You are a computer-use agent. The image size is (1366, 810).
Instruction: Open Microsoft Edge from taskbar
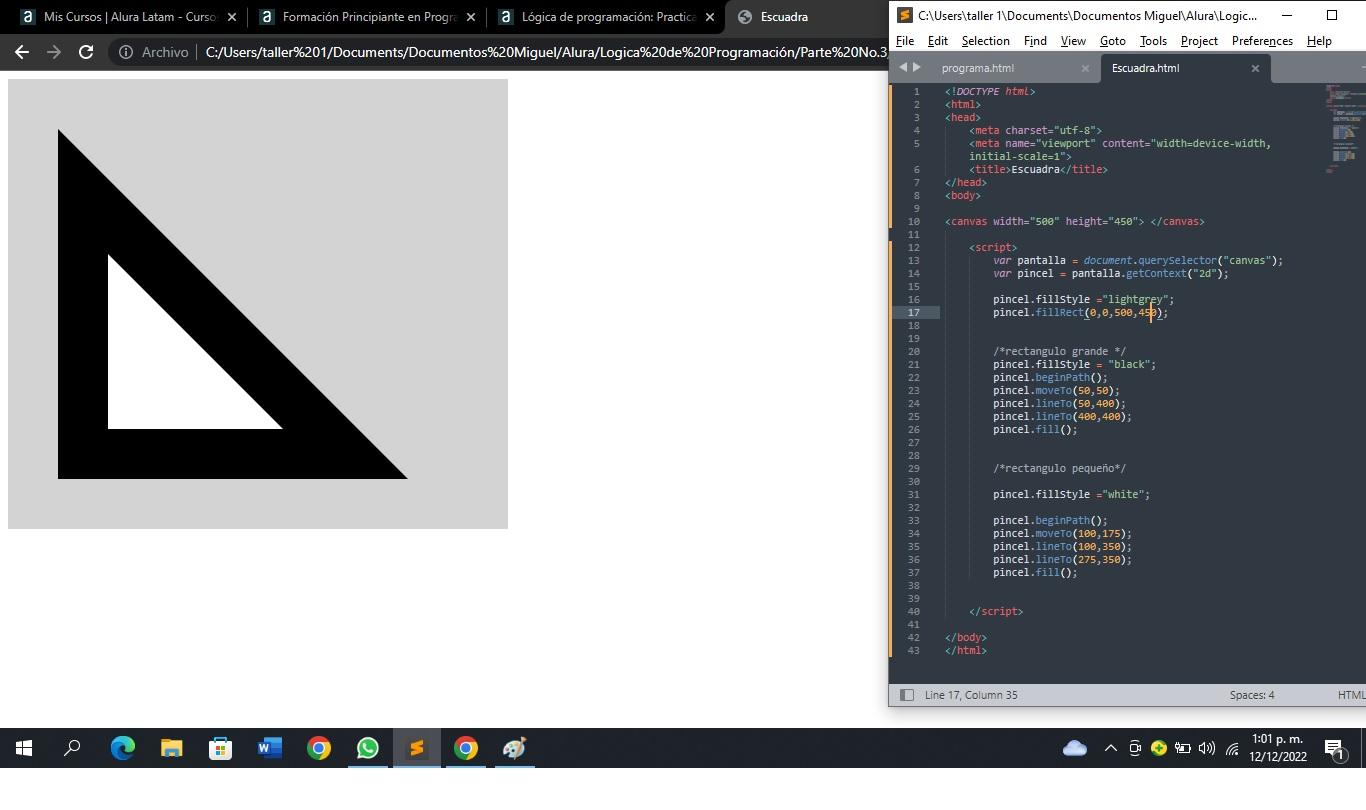click(x=122, y=748)
